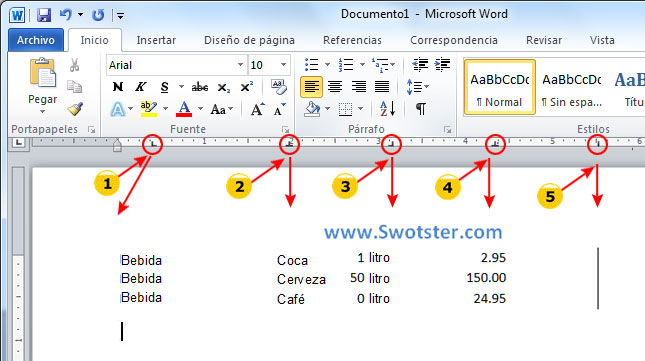The image size is (645, 361).
Task: Select the Sin espaciado style
Action: click(x=572, y=87)
